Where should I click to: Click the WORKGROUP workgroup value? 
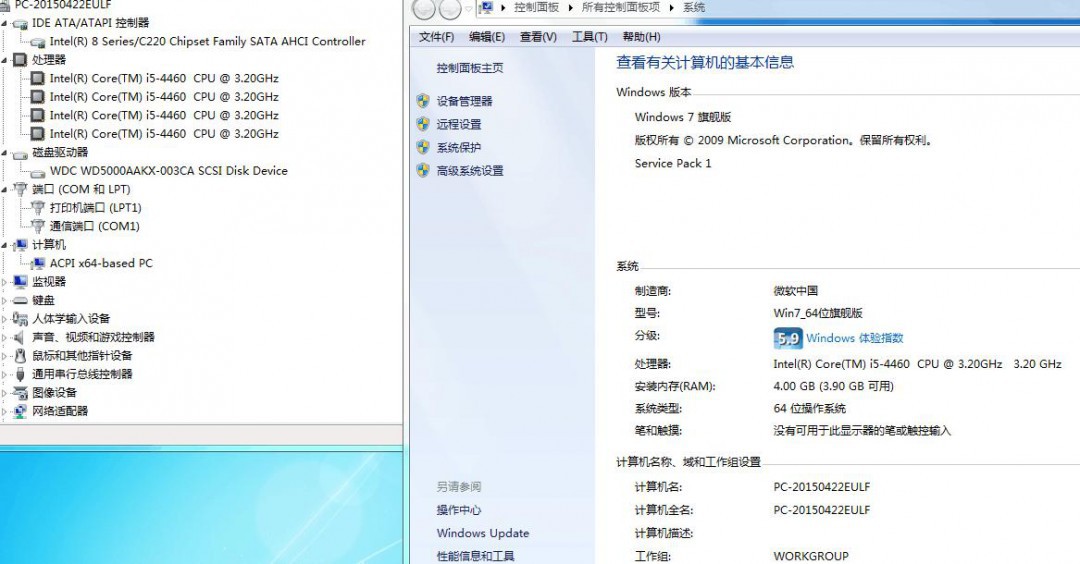point(811,556)
